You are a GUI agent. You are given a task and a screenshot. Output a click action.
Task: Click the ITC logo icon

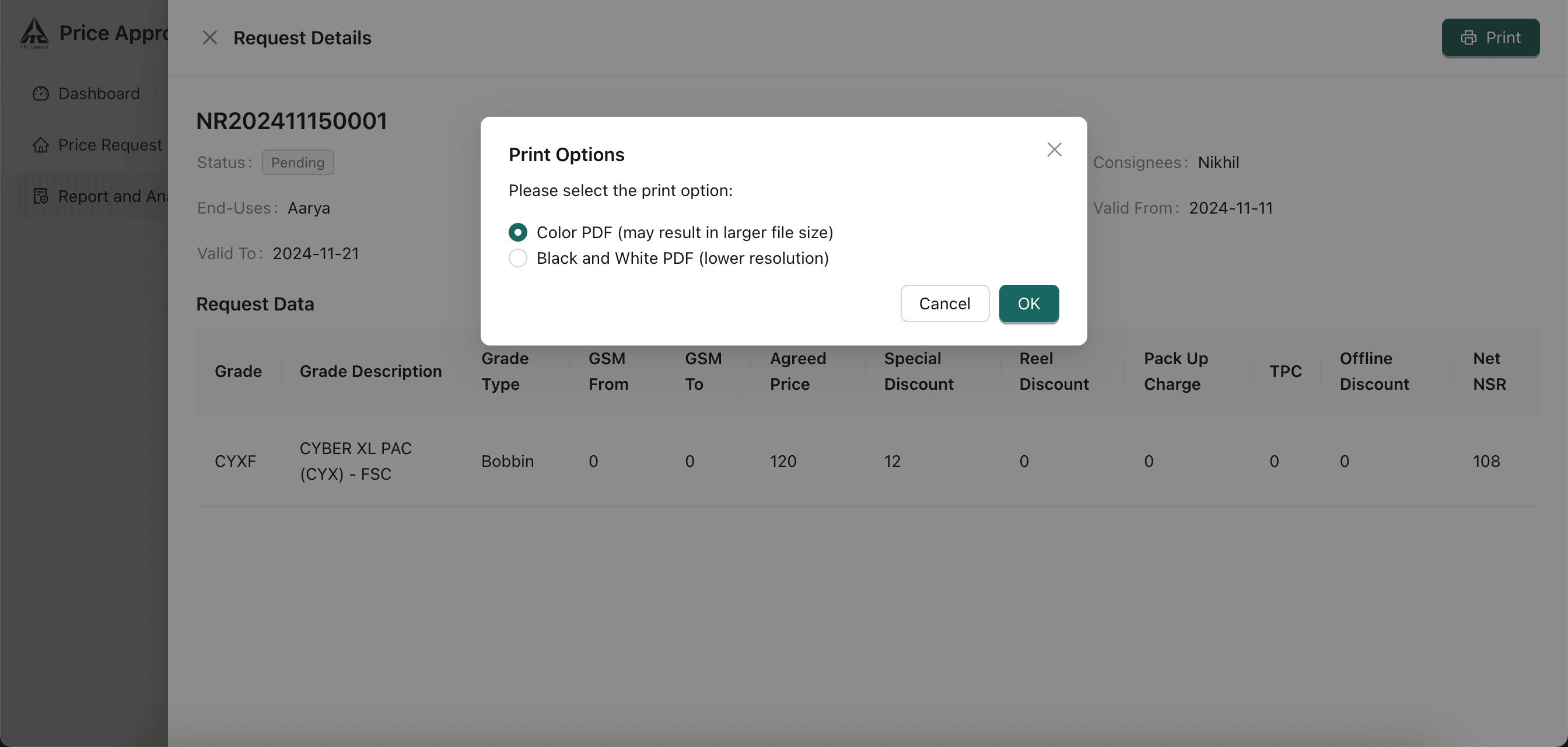34,32
